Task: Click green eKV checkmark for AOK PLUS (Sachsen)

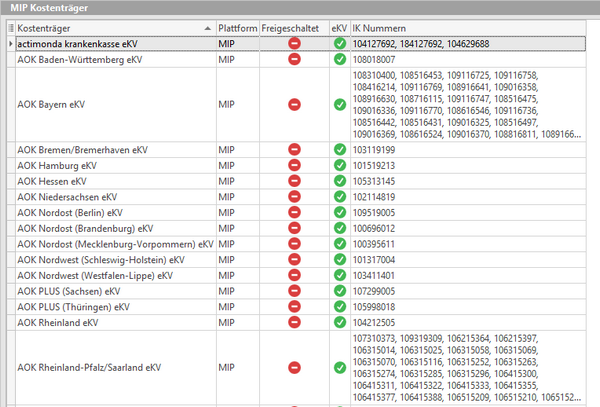Action: [x=339, y=291]
